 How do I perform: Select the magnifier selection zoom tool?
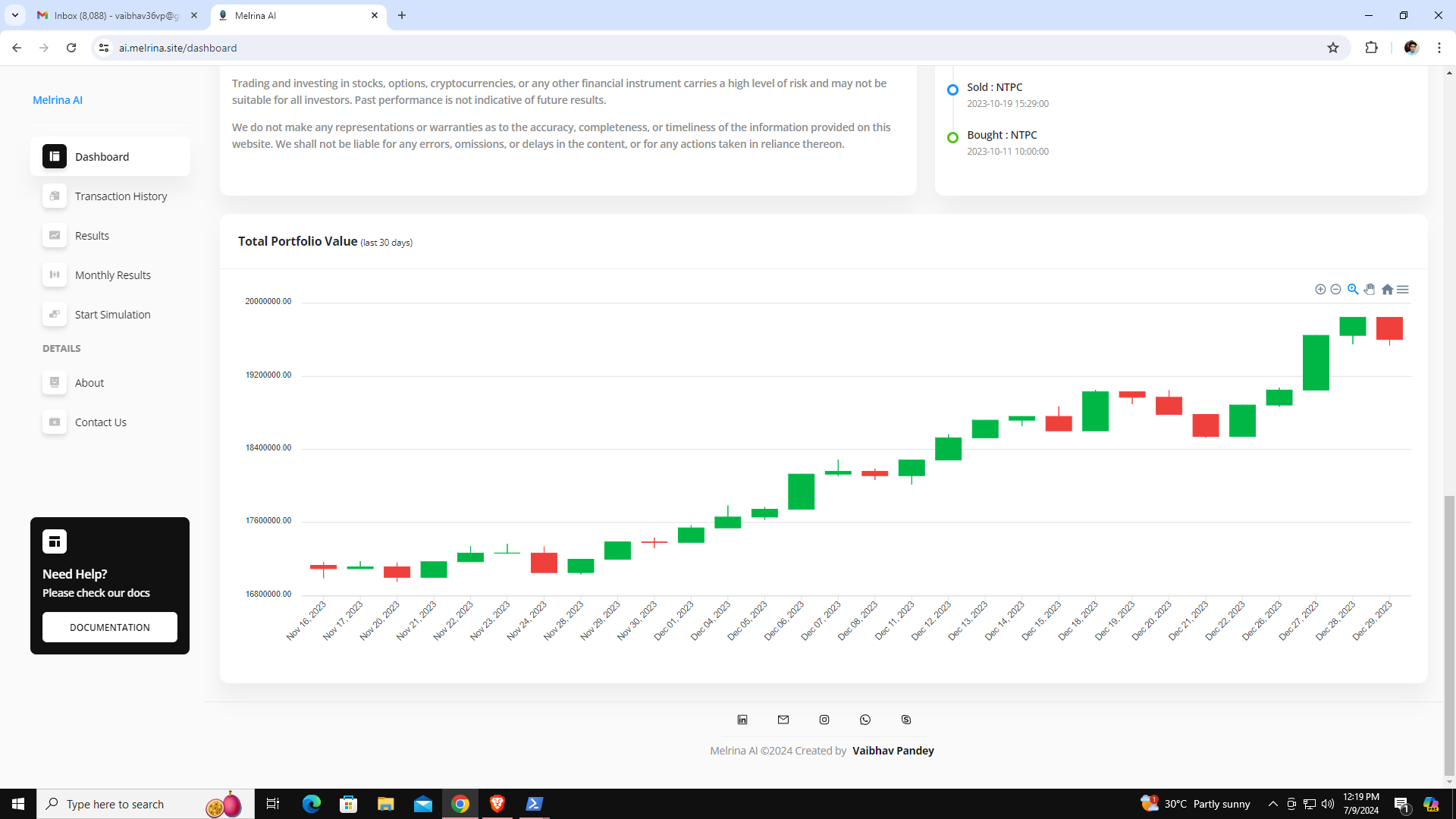point(1353,289)
